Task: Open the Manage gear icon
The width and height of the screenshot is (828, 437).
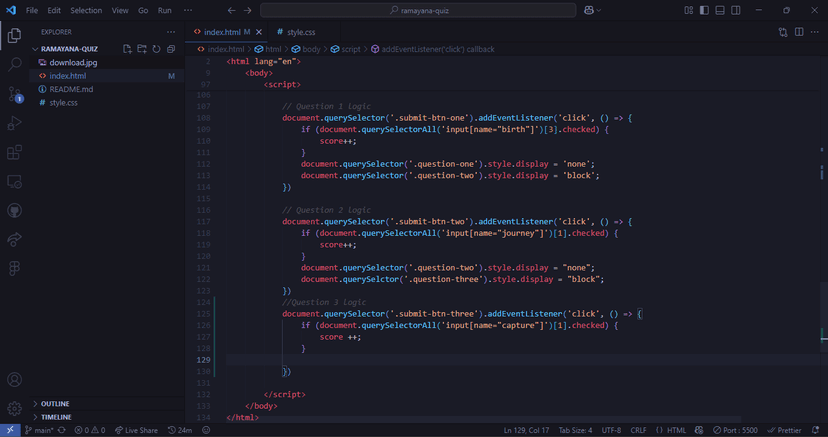Action: [14, 408]
